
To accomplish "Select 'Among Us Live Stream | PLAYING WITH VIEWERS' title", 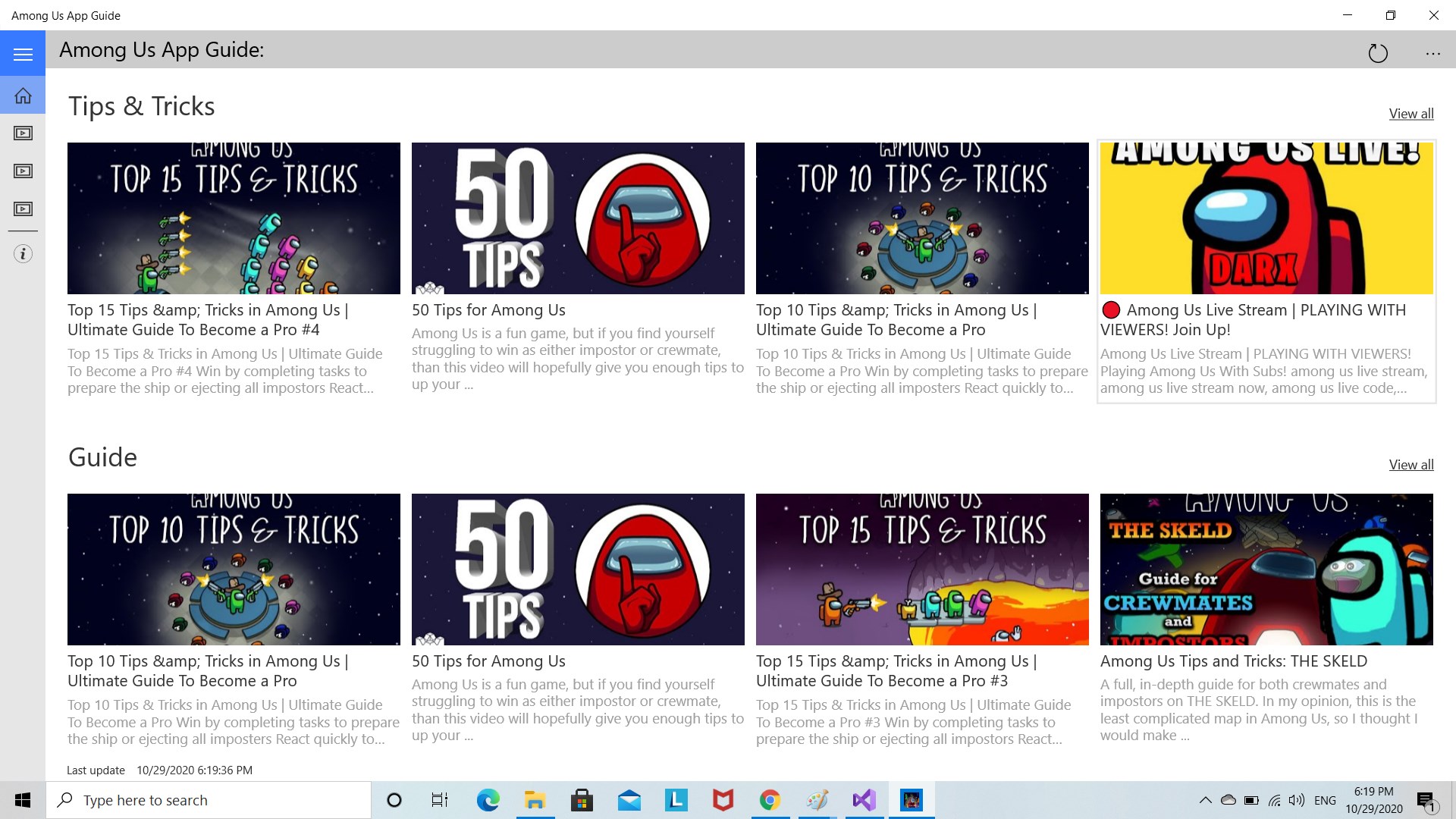I will (1253, 320).
